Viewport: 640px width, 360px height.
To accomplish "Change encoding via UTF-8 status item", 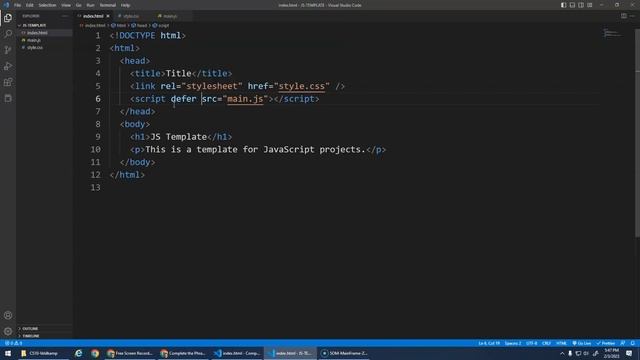I will [531, 343].
